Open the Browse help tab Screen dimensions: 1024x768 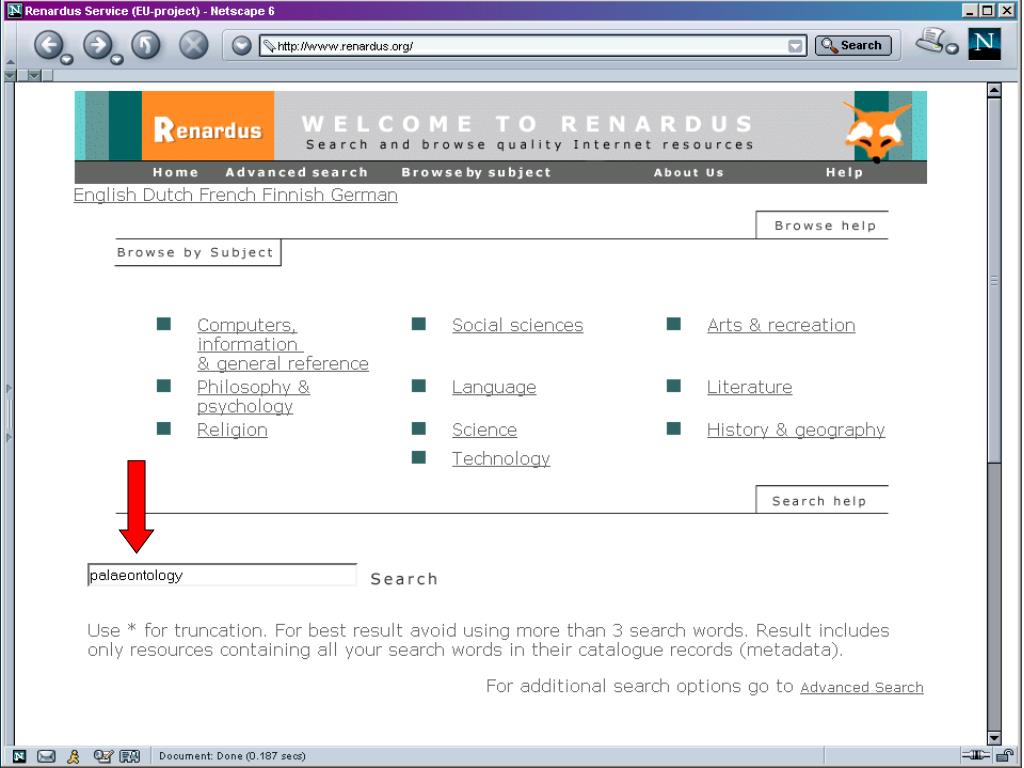pyautogui.click(x=822, y=225)
